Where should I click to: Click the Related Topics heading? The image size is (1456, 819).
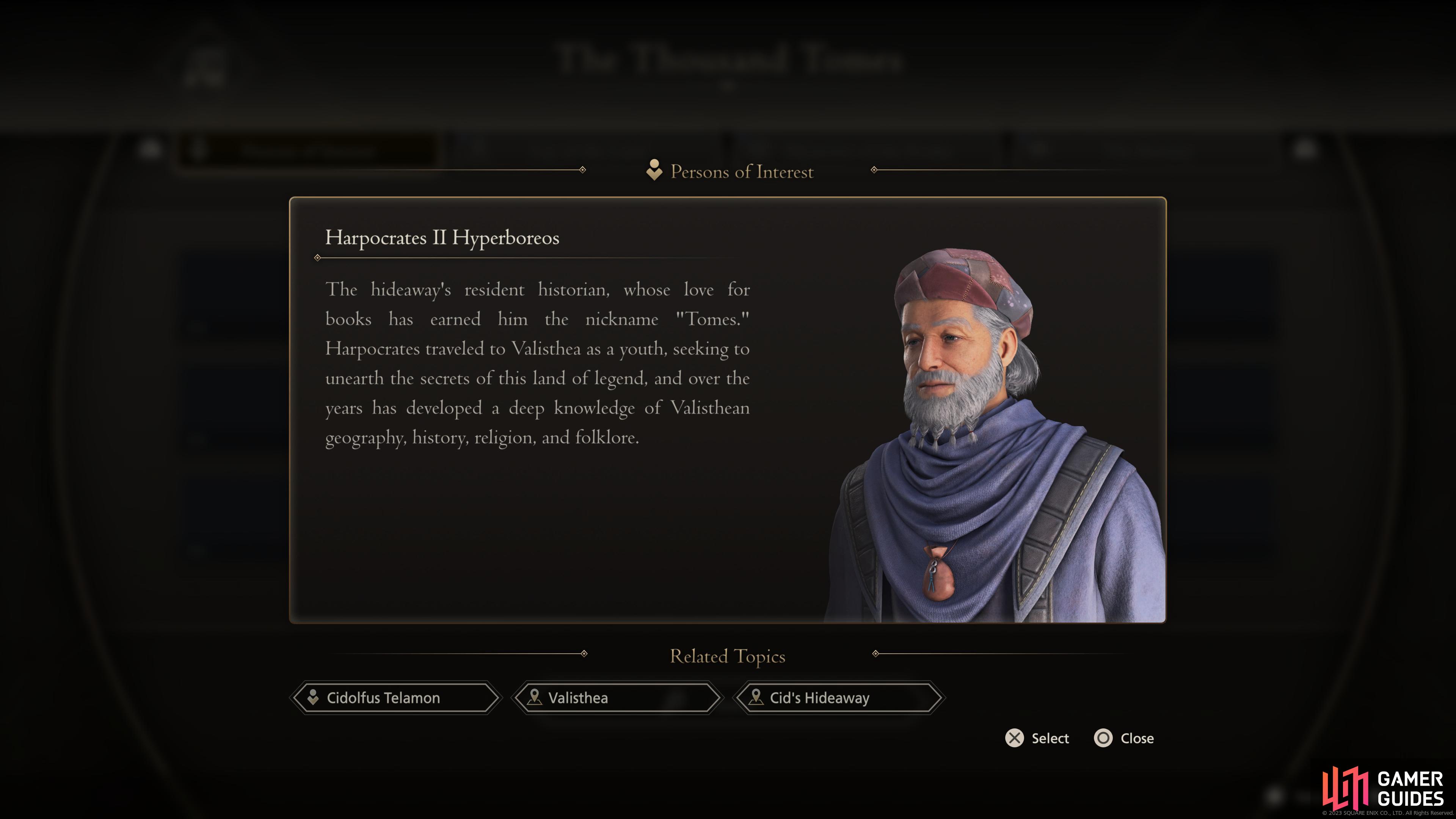[x=728, y=657]
